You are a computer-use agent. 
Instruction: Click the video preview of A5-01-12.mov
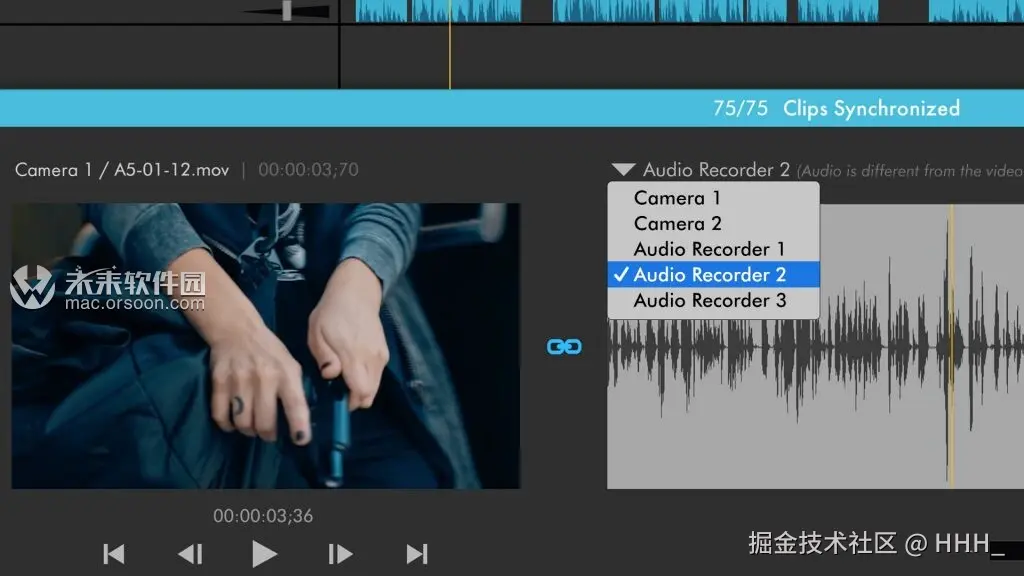coord(266,345)
